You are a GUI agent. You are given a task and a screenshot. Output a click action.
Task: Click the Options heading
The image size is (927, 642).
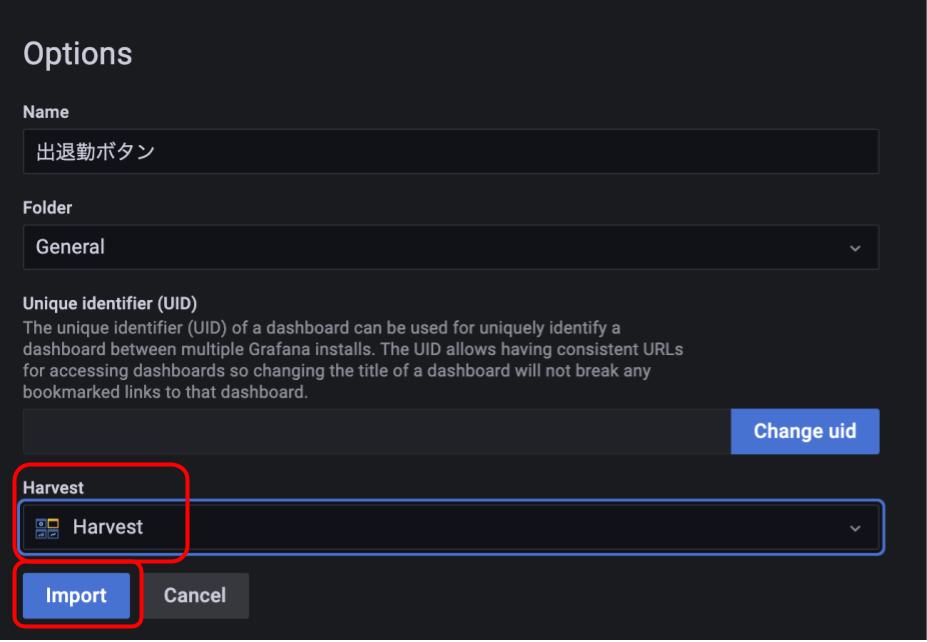(77, 54)
